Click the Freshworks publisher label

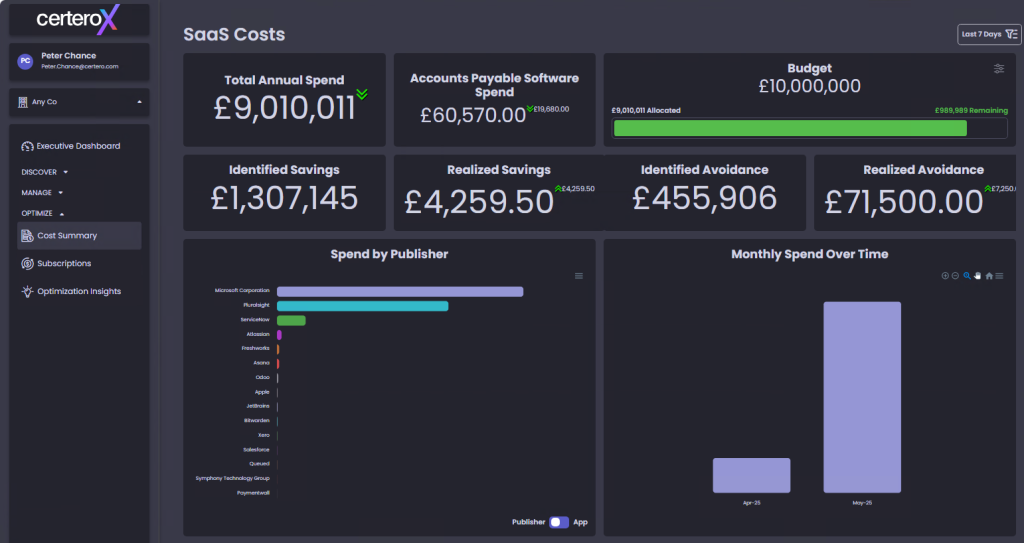click(x=255, y=348)
